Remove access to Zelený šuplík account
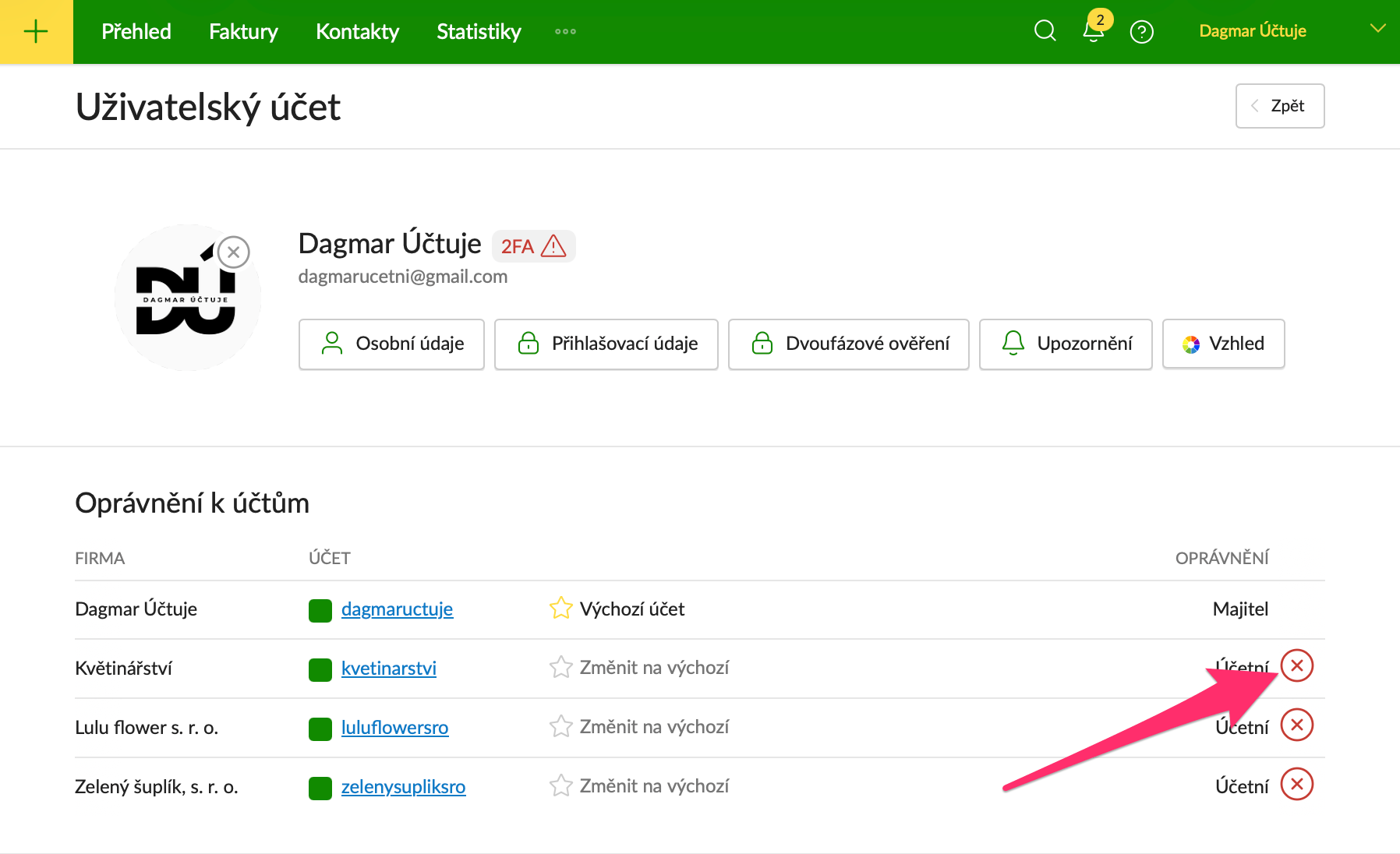The image size is (1400, 854). point(1296,785)
